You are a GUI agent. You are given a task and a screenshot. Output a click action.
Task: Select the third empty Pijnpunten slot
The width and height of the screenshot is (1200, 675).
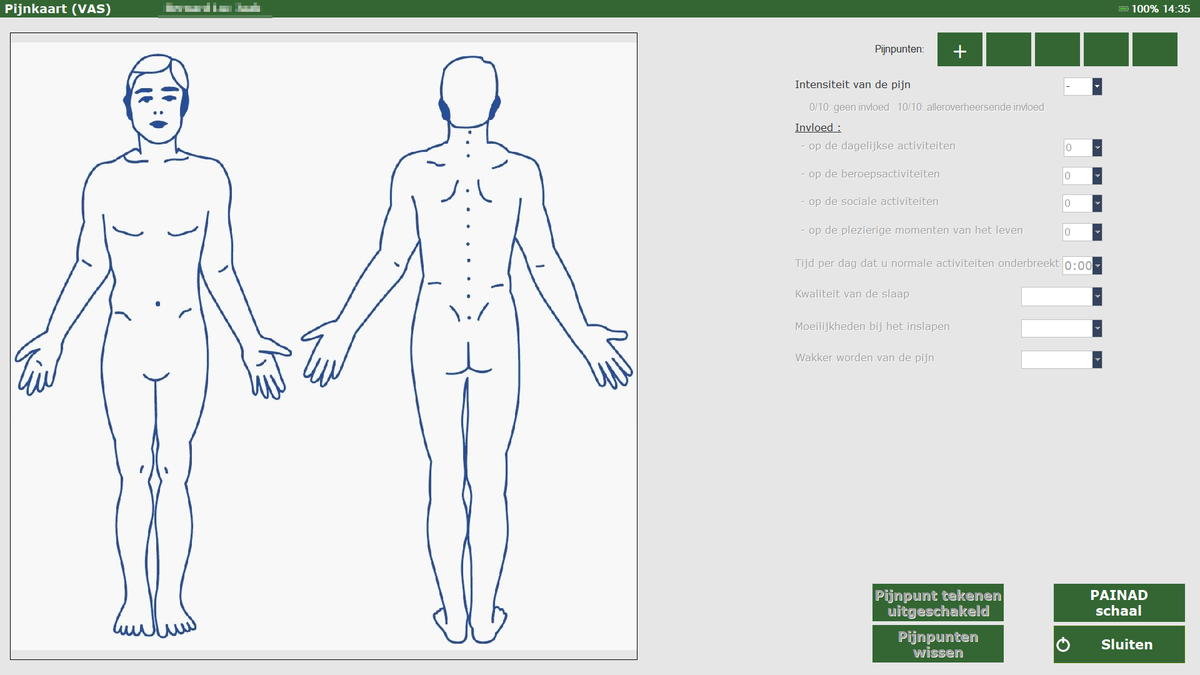(x=1106, y=49)
